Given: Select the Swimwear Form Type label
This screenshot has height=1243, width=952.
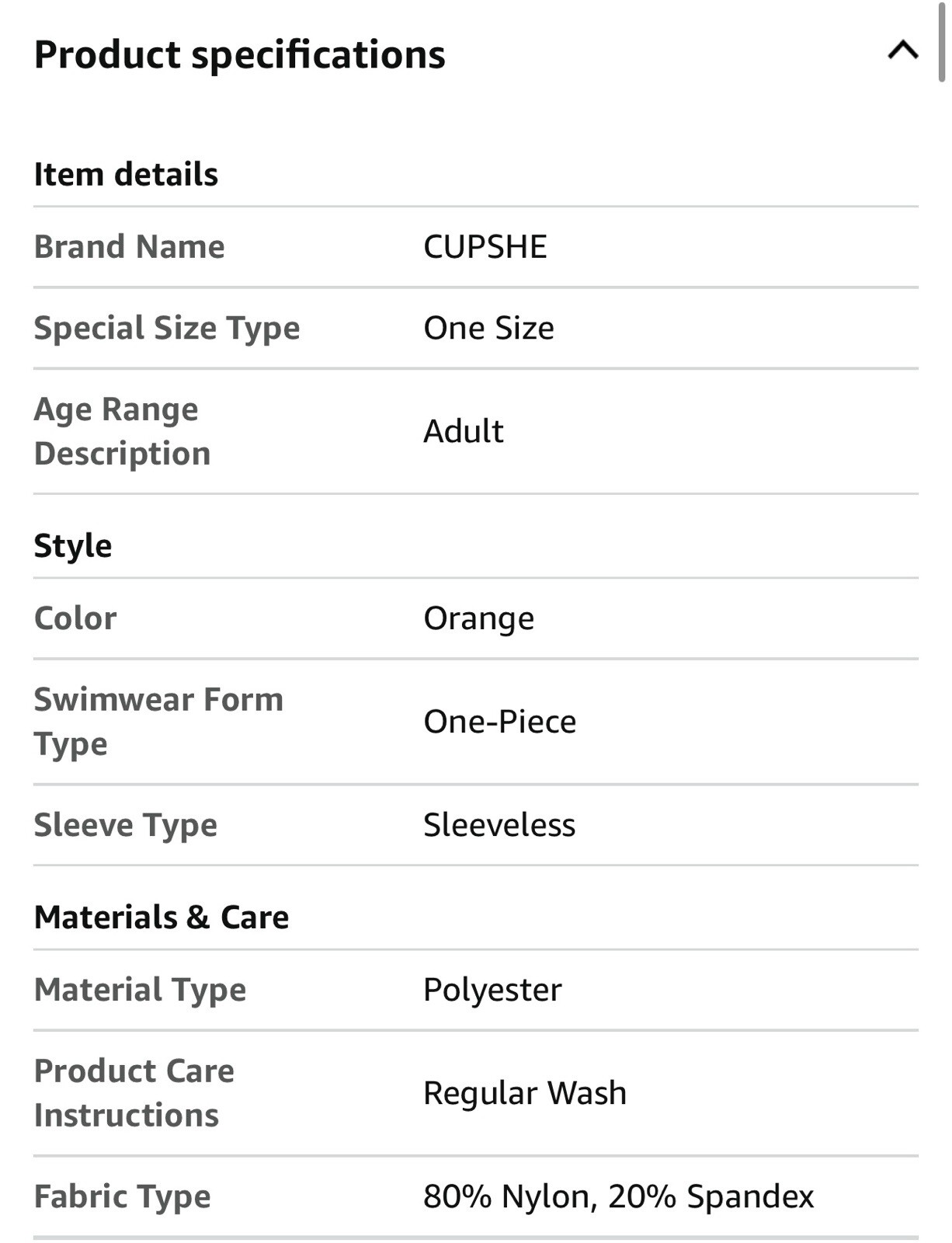Looking at the screenshot, I should pyautogui.click(x=158, y=722).
